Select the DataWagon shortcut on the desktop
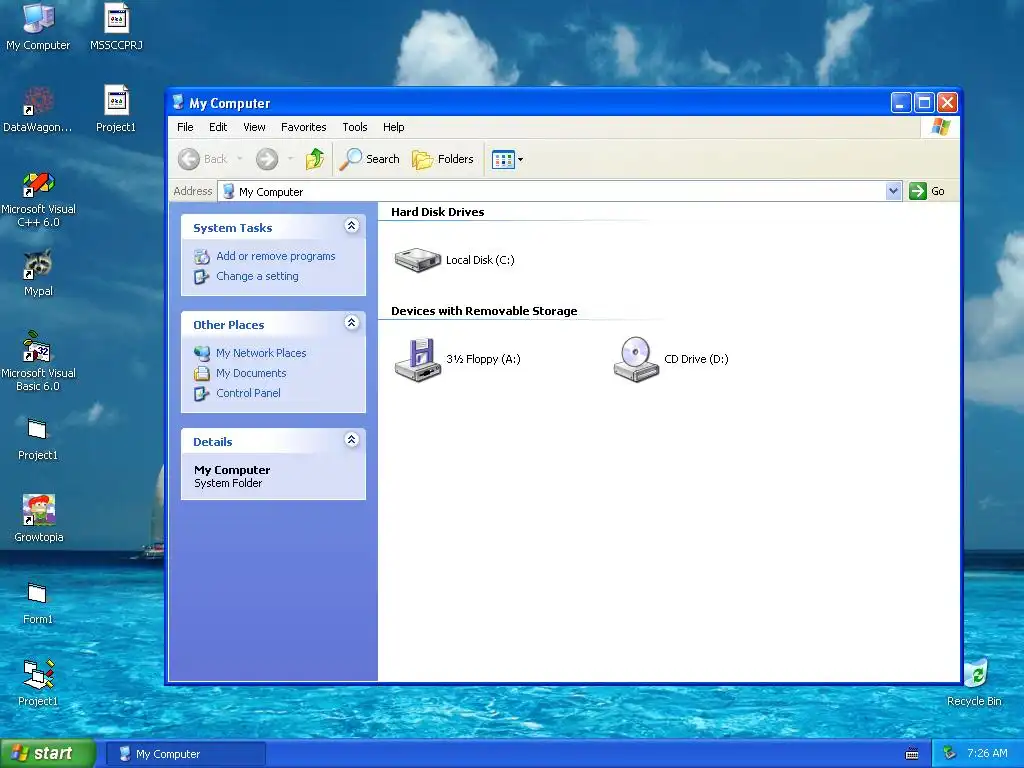This screenshot has width=1024, height=768. [x=38, y=110]
